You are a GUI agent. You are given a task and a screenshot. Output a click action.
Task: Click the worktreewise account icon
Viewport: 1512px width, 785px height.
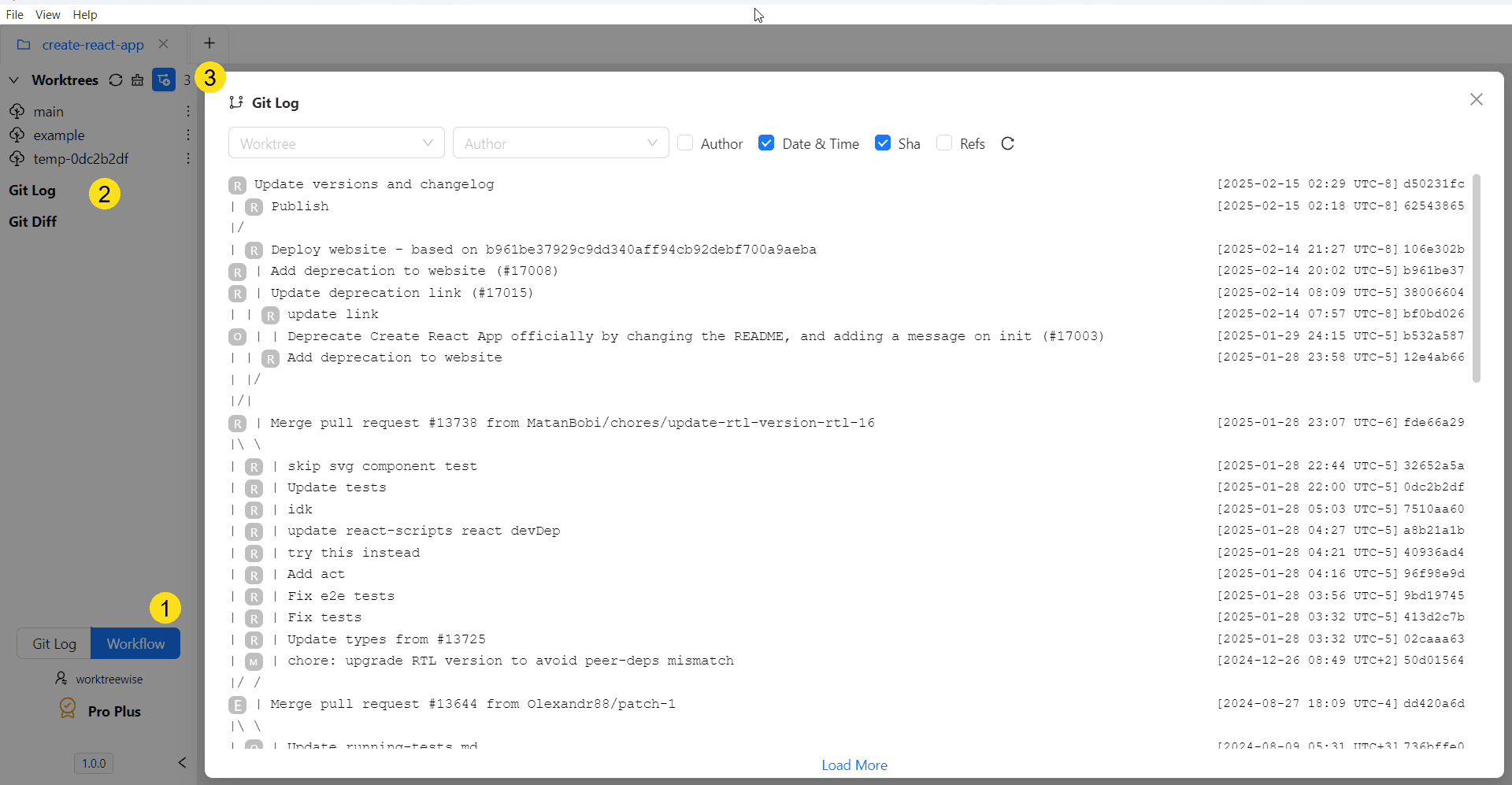[61, 678]
